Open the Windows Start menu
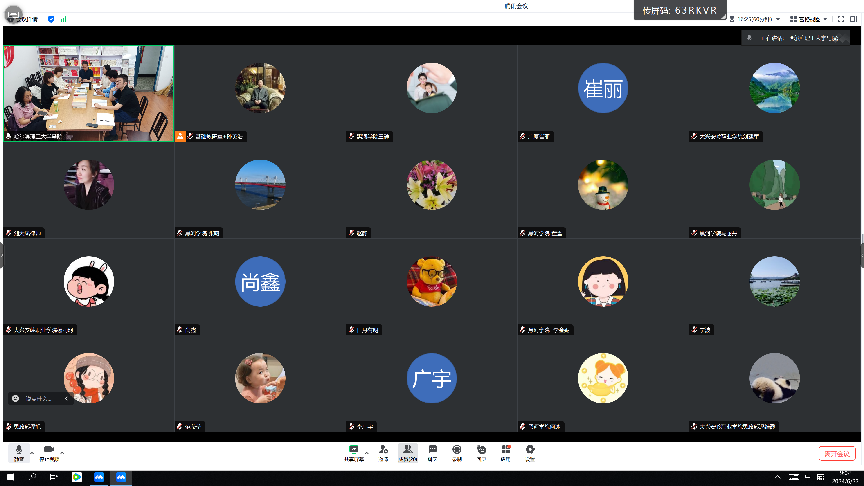The width and height of the screenshot is (864, 486). click(9, 477)
